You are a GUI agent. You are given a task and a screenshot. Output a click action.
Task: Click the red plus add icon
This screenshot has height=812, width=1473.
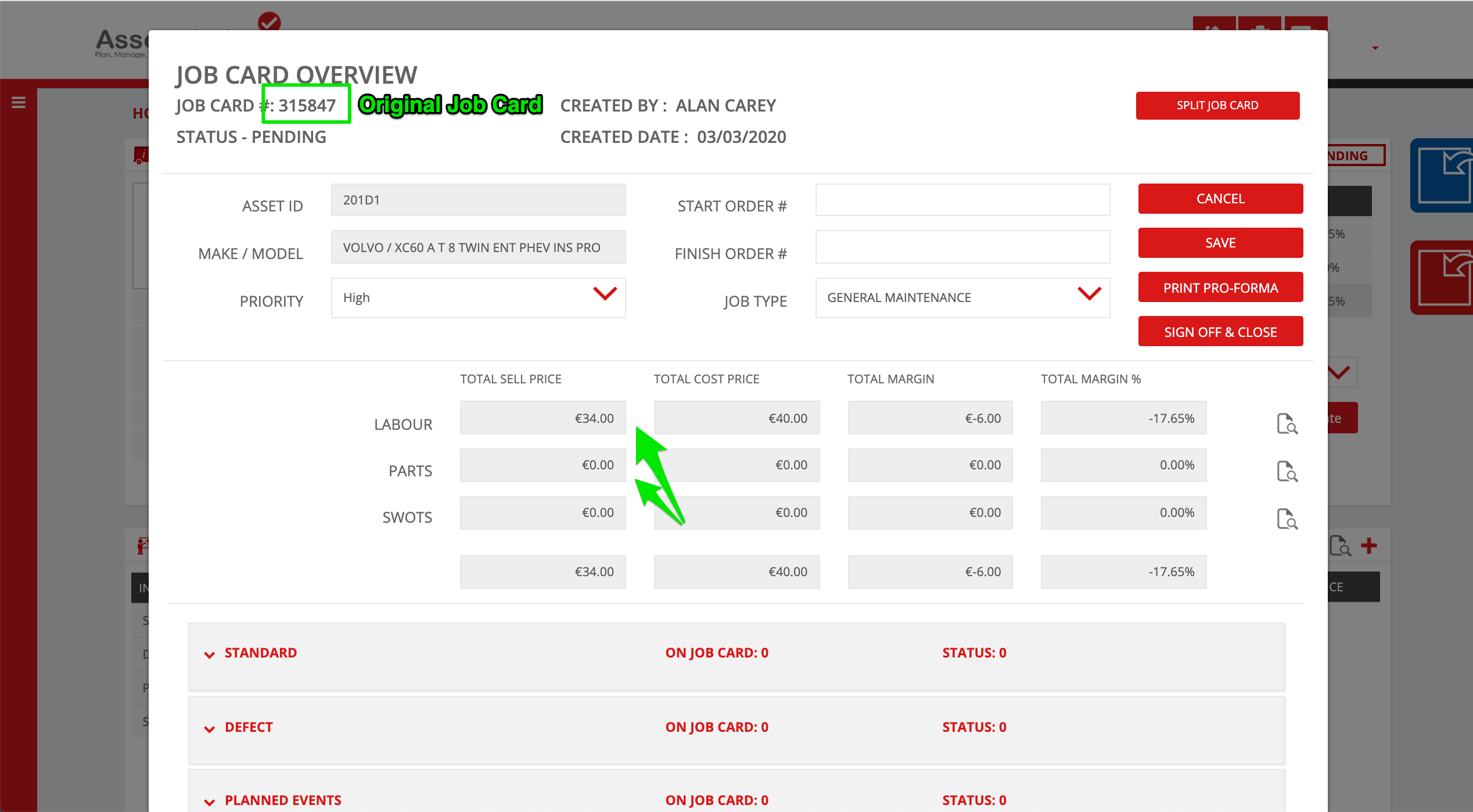click(1369, 545)
